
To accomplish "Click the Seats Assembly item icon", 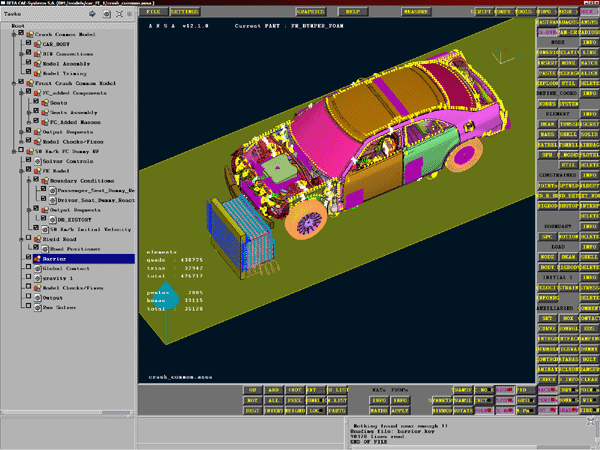I will click(46, 112).
